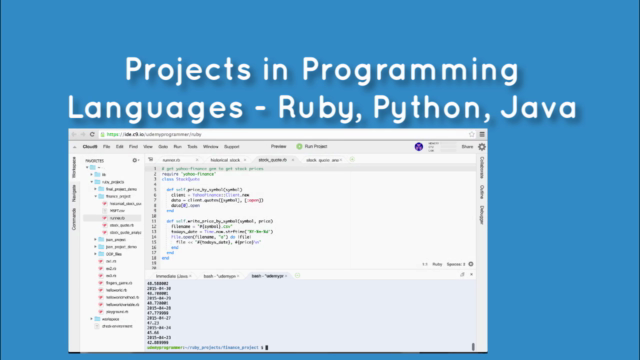Viewport: 640px width, 360px height.
Task: Reload the page with the browser refresh icon
Action: click(92, 134)
